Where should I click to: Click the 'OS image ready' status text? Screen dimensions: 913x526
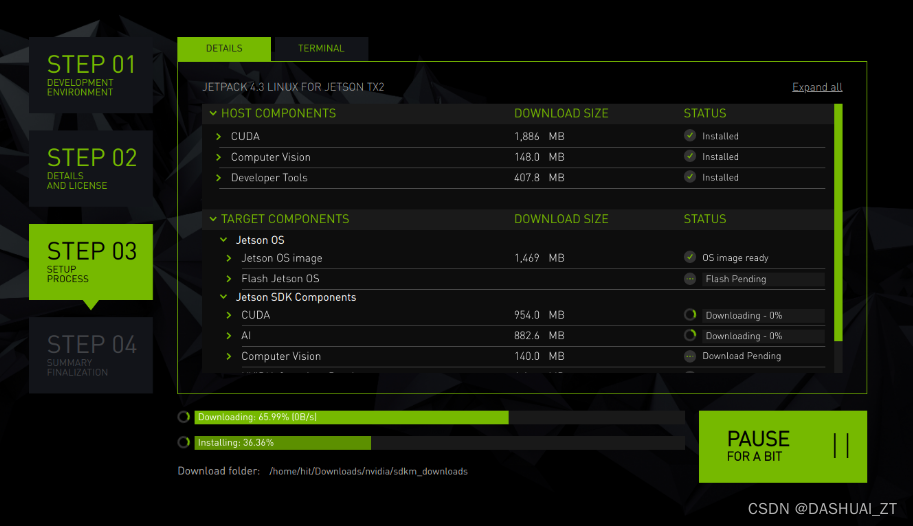(x=735, y=257)
